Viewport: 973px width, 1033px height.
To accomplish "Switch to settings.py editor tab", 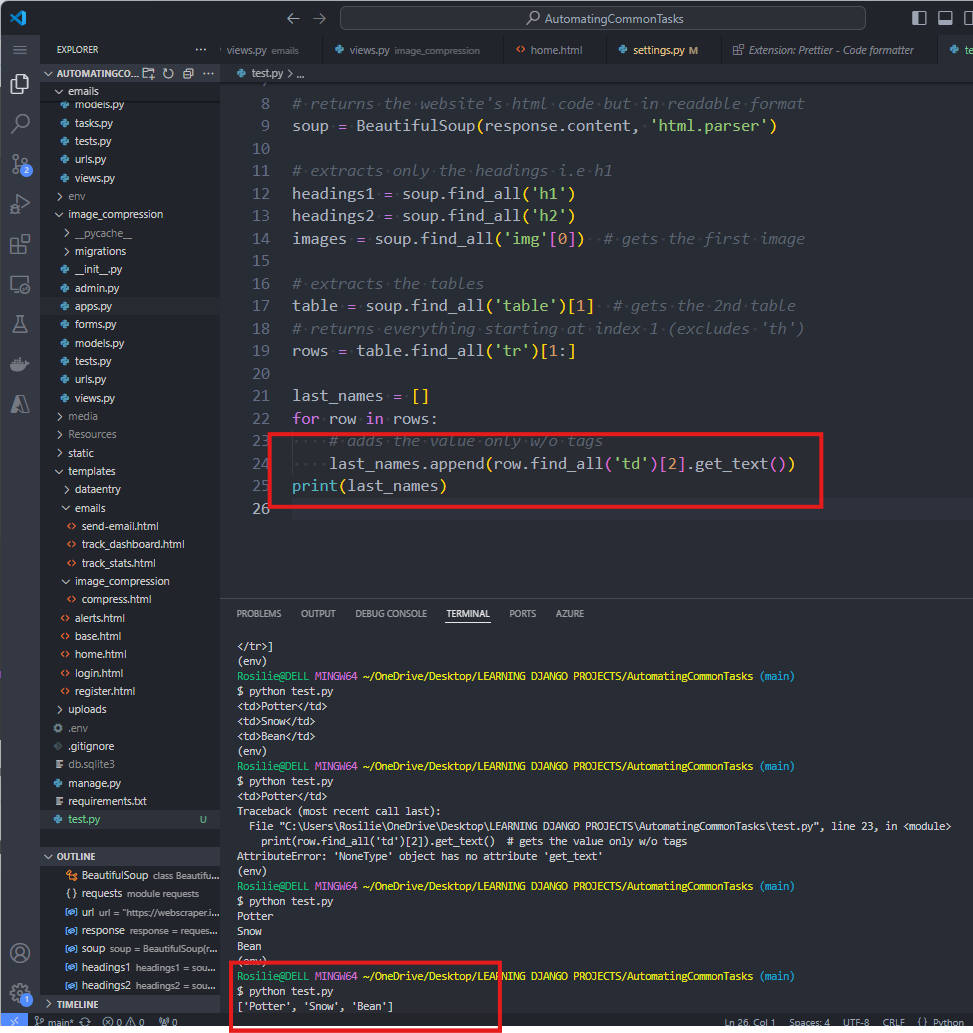I will coord(664,50).
